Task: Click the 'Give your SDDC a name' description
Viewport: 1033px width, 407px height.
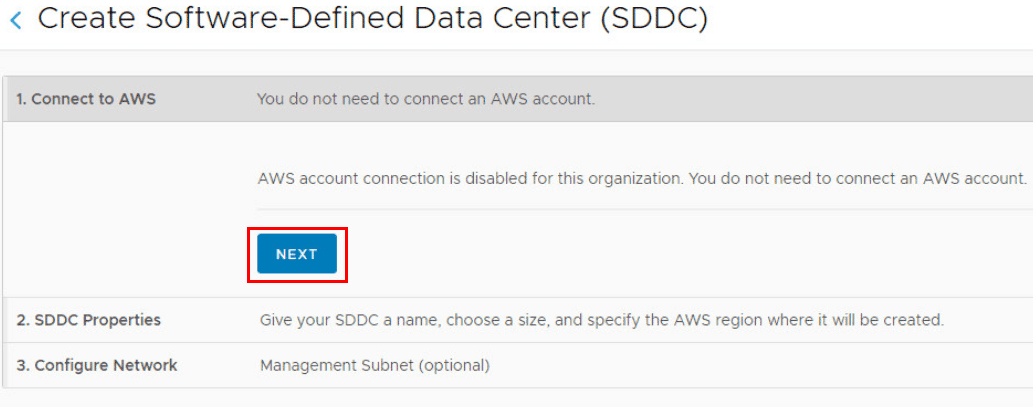Action: pyautogui.click(x=601, y=320)
